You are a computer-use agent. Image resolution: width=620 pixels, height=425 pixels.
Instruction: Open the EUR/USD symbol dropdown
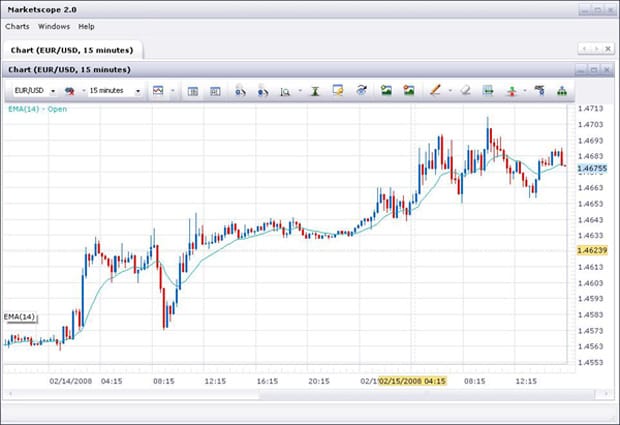33,90
